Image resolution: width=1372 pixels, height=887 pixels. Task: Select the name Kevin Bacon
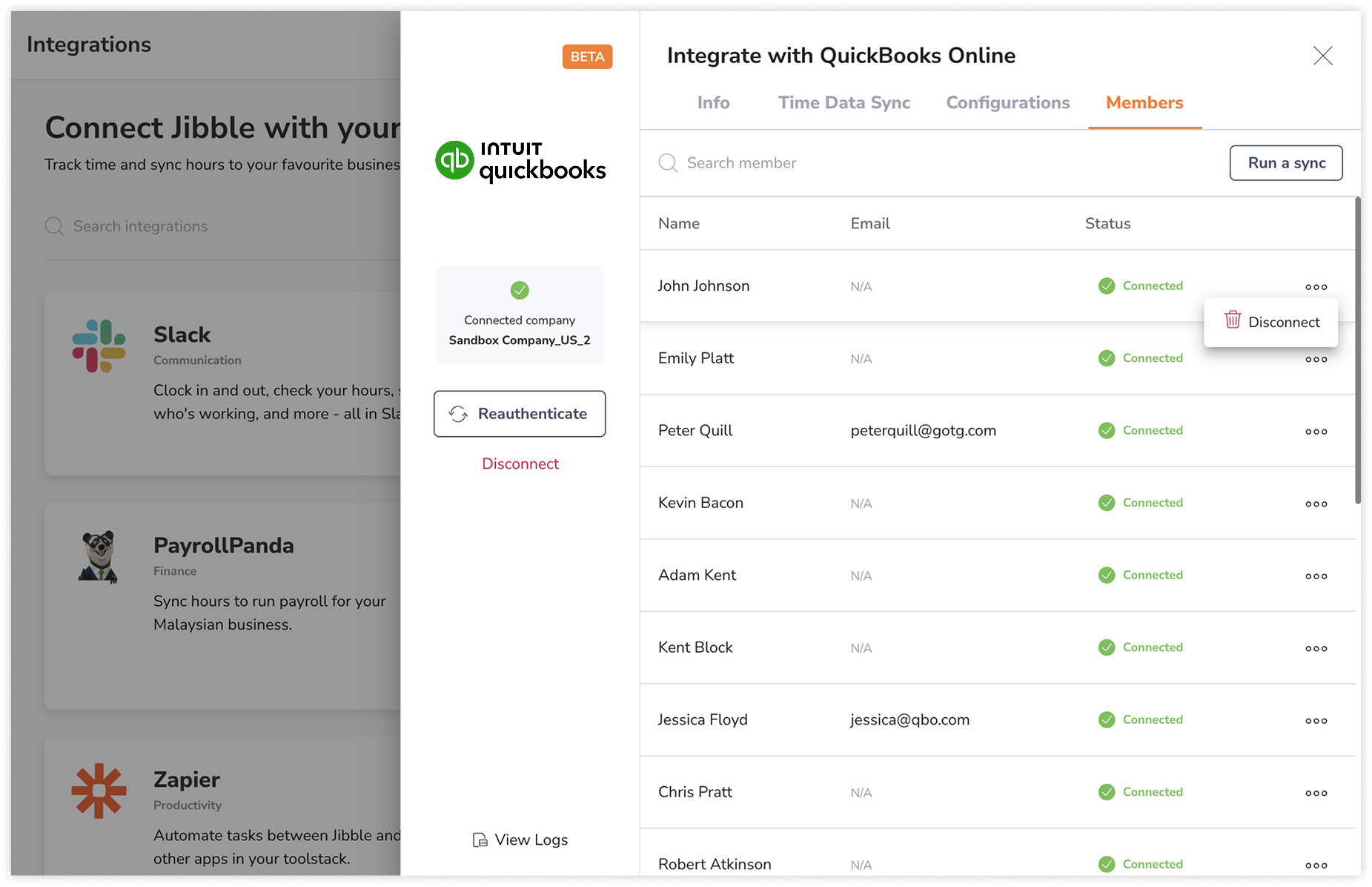pyautogui.click(x=700, y=503)
